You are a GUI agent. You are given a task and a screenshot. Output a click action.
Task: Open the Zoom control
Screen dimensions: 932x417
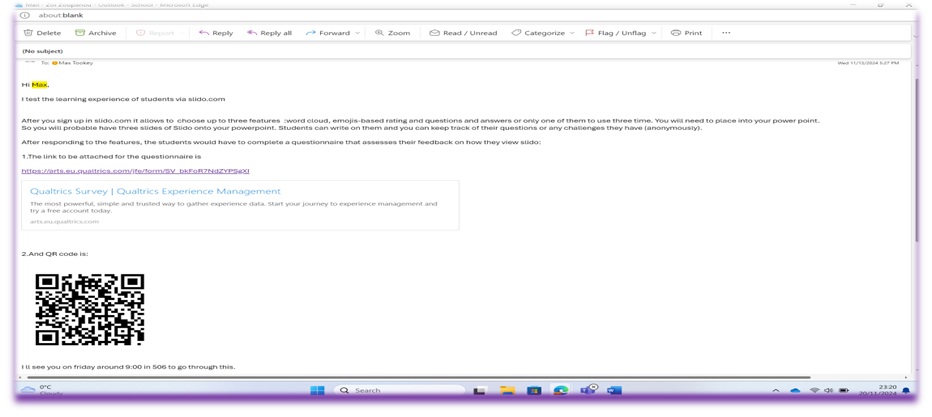393,33
